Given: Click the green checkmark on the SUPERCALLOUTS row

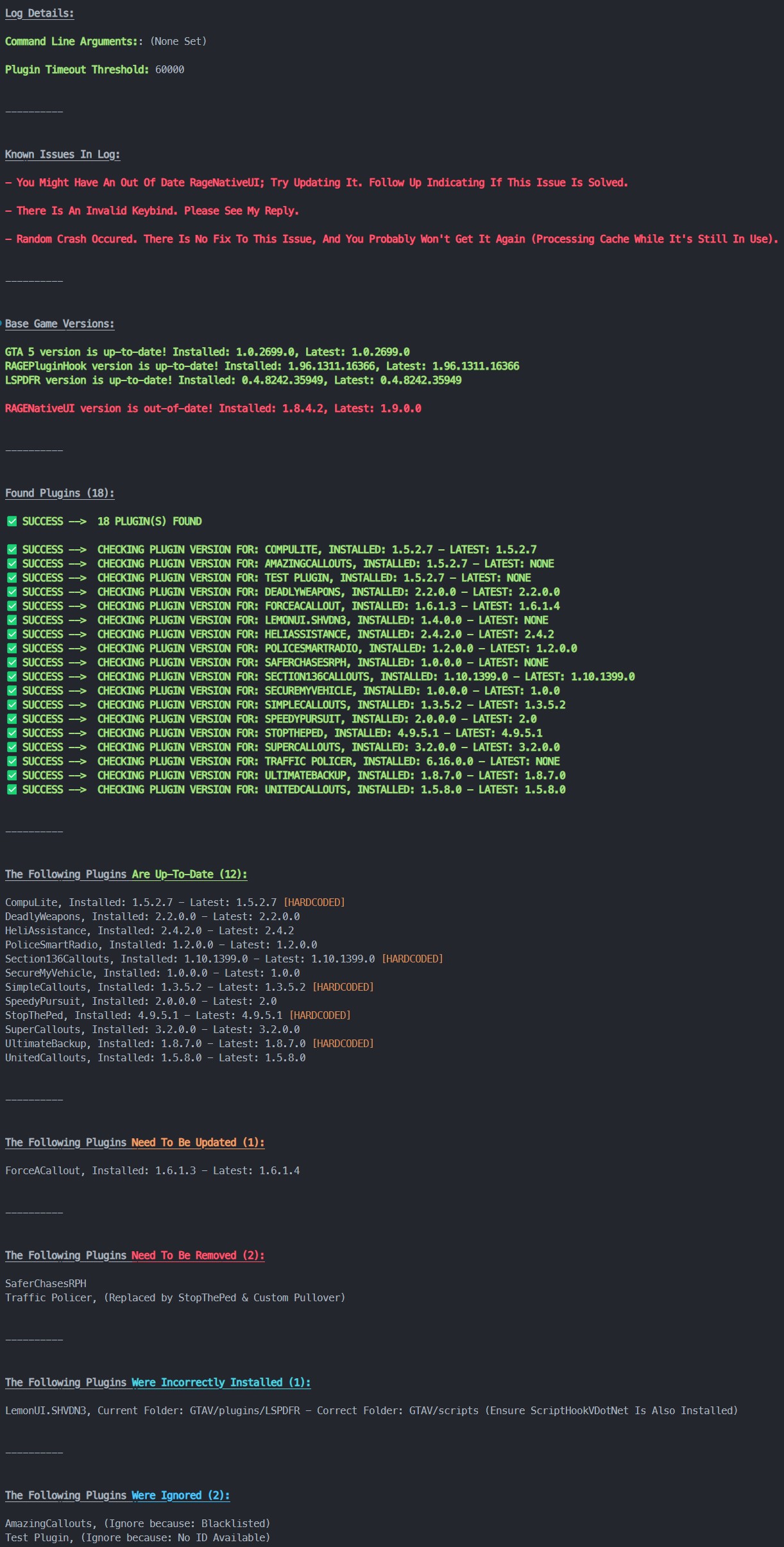Looking at the screenshot, I should (12, 747).
